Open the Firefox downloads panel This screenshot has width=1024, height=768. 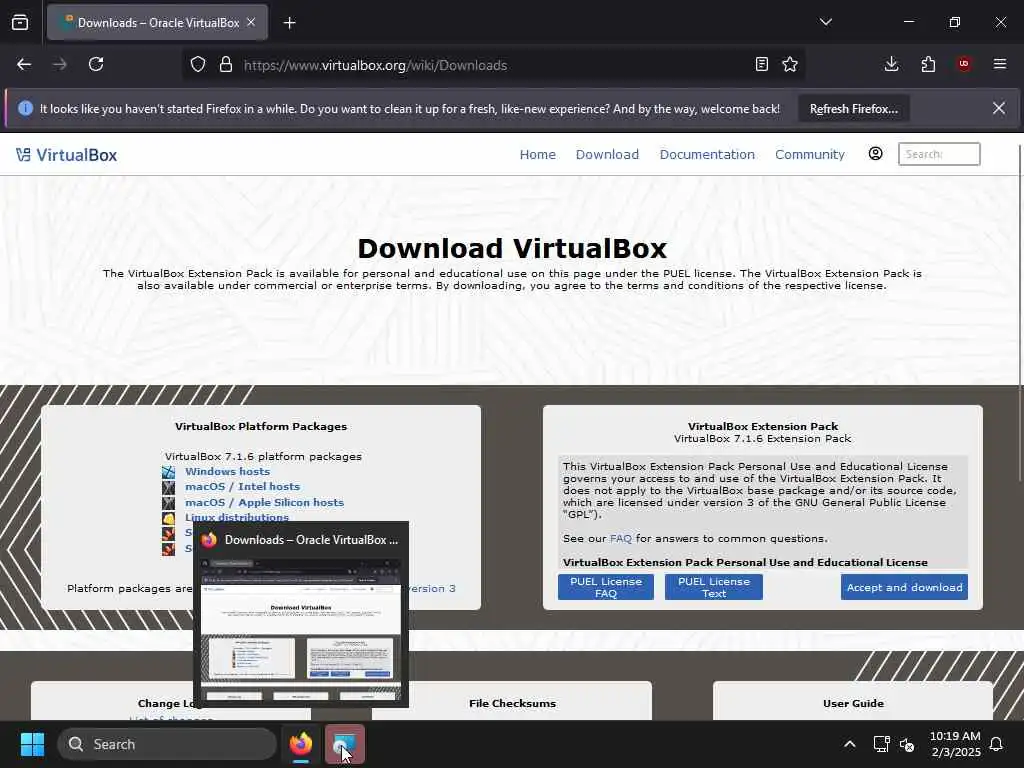pos(891,64)
